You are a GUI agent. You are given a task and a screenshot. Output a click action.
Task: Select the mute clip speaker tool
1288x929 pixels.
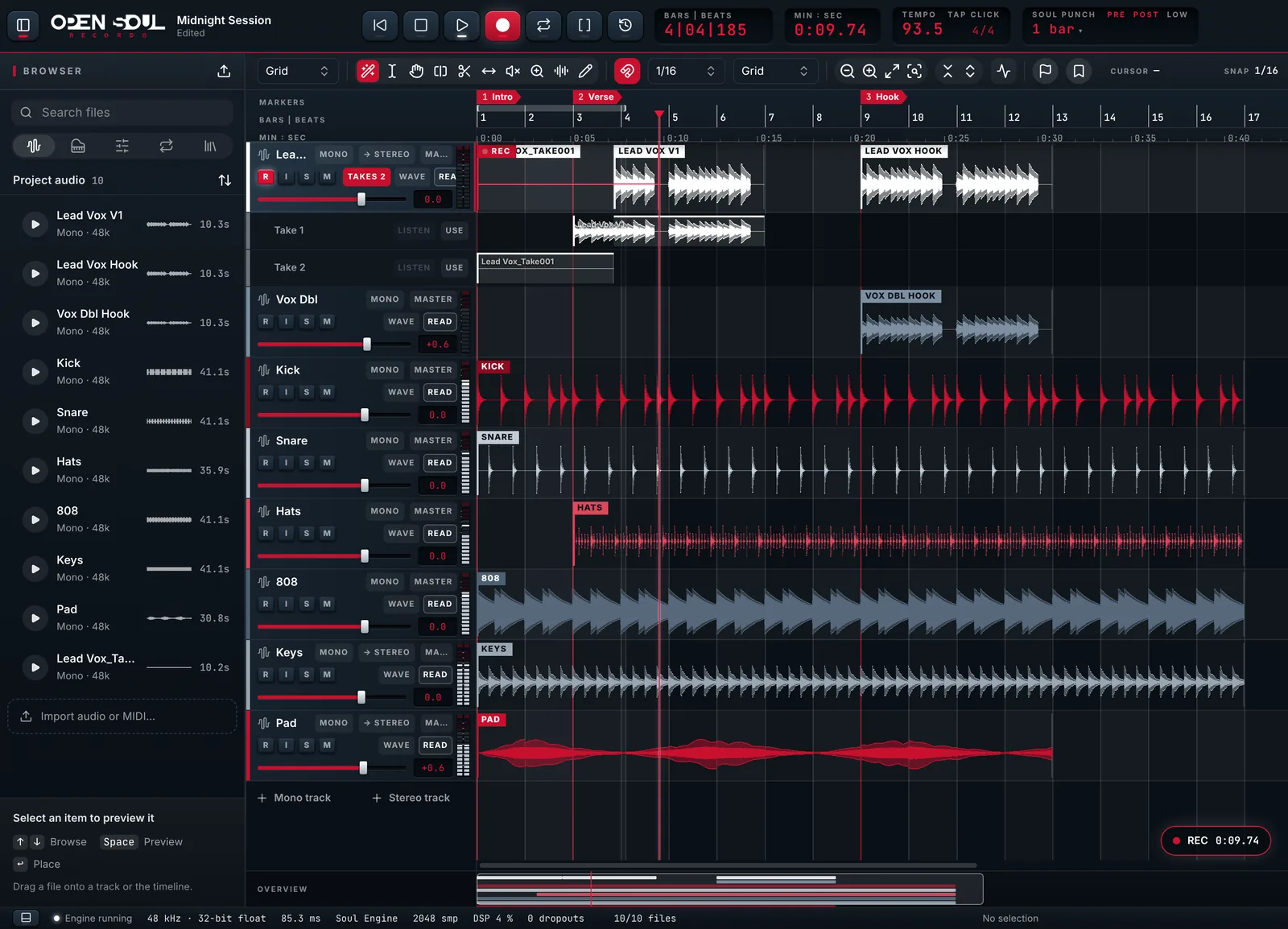pos(513,71)
